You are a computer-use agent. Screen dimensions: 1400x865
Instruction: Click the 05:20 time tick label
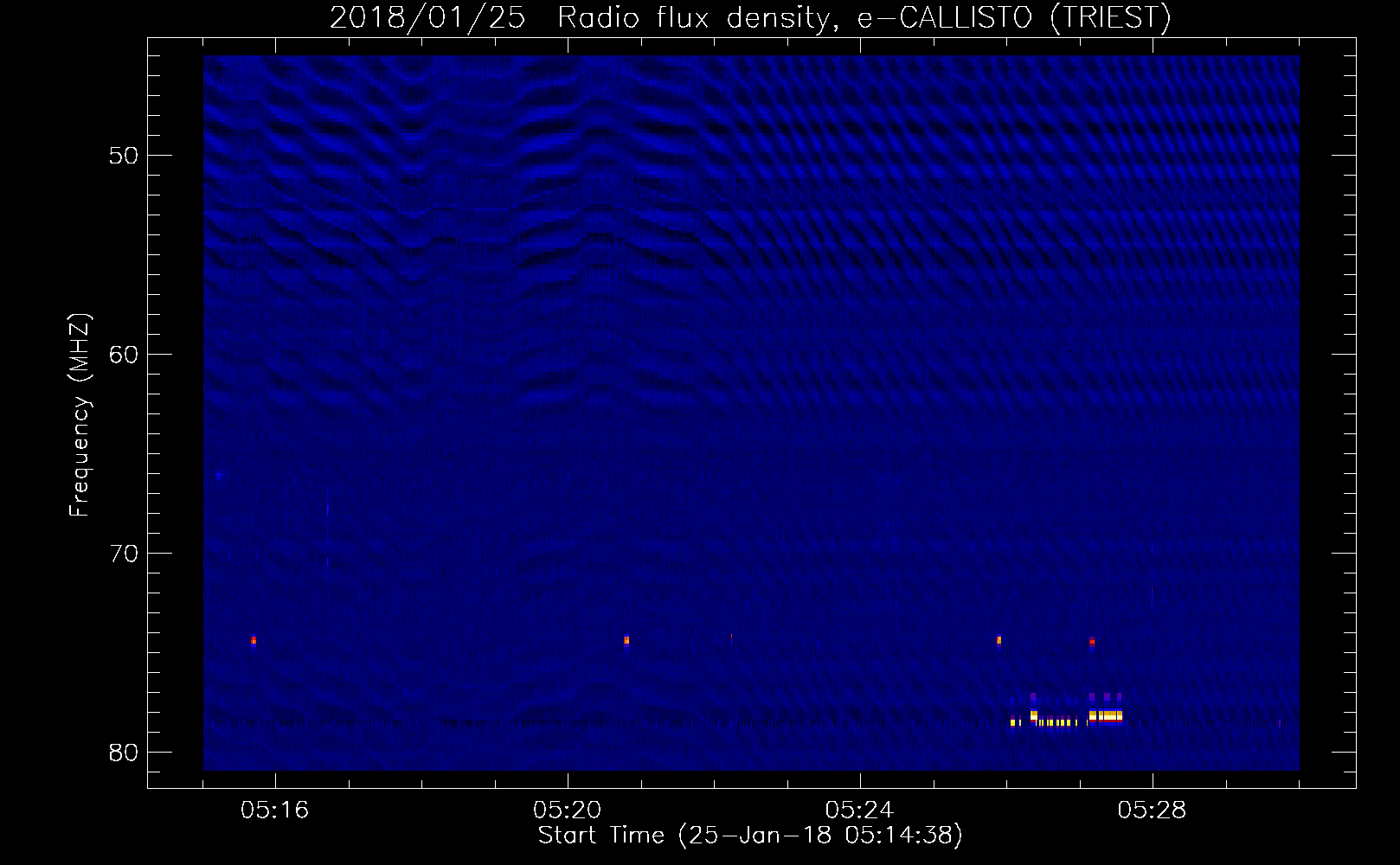coord(568,811)
